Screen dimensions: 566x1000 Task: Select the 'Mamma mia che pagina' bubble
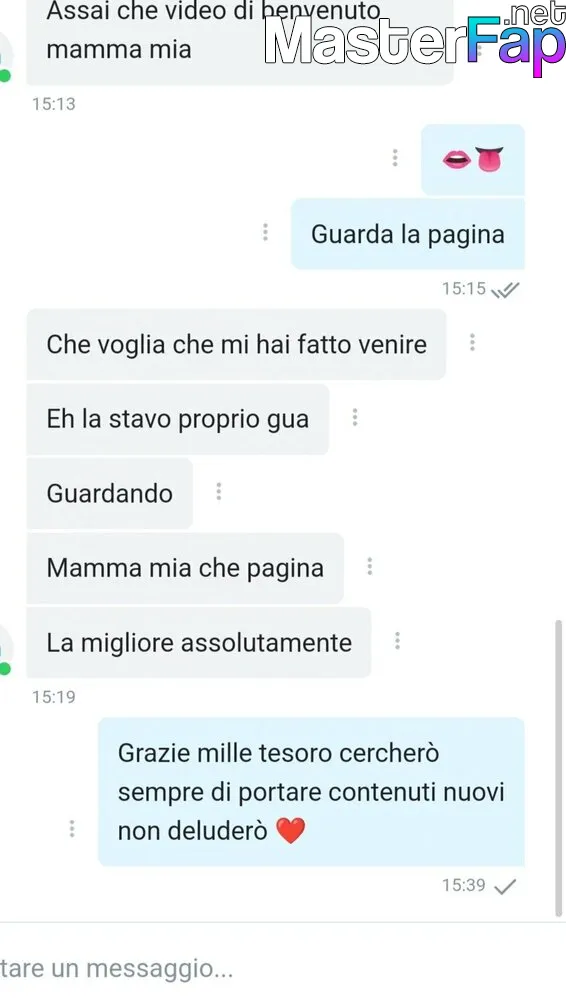click(185, 568)
